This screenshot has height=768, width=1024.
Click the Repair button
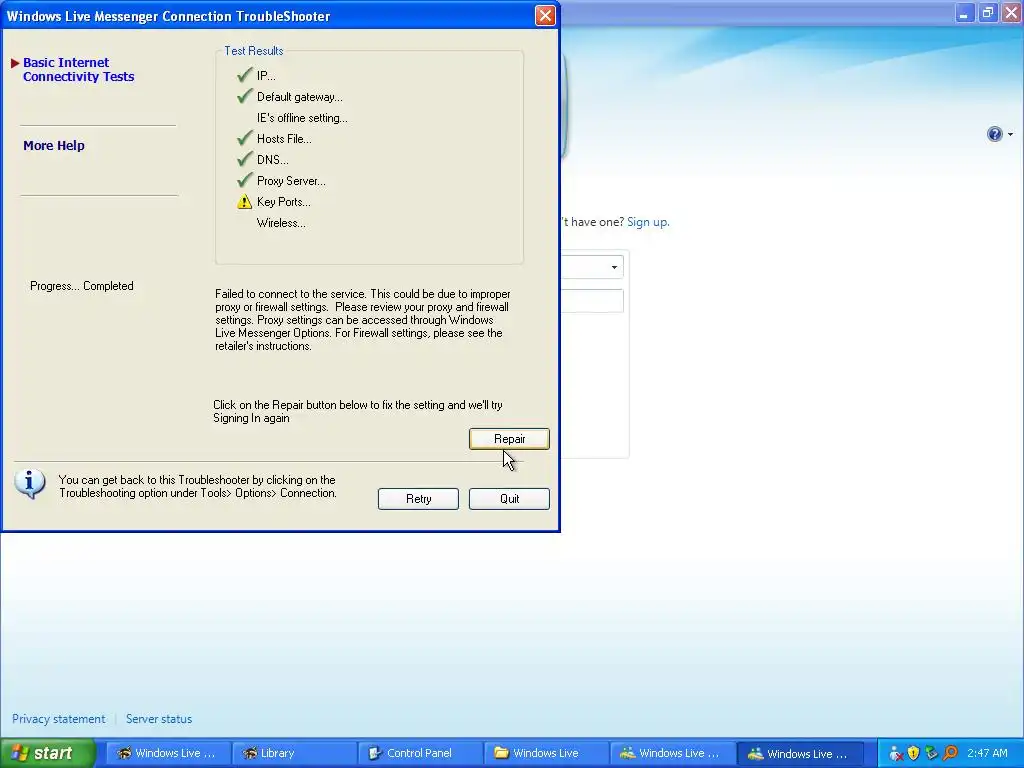(x=509, y=439)
